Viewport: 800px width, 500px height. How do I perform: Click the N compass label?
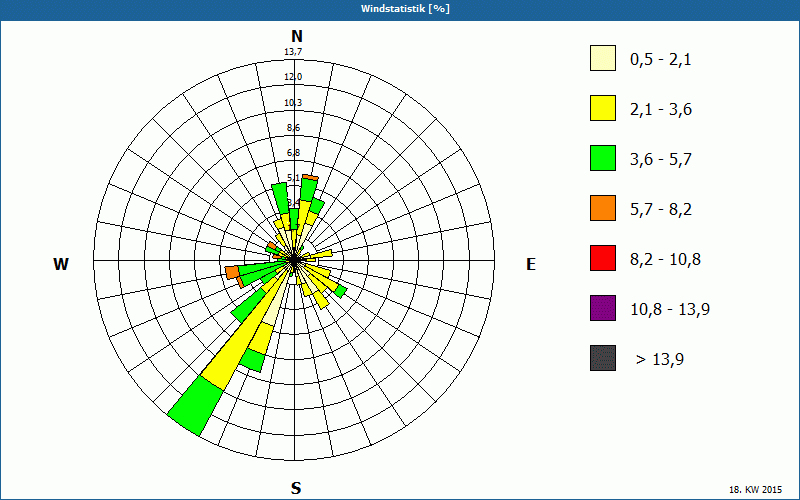[x=297, y=36]
